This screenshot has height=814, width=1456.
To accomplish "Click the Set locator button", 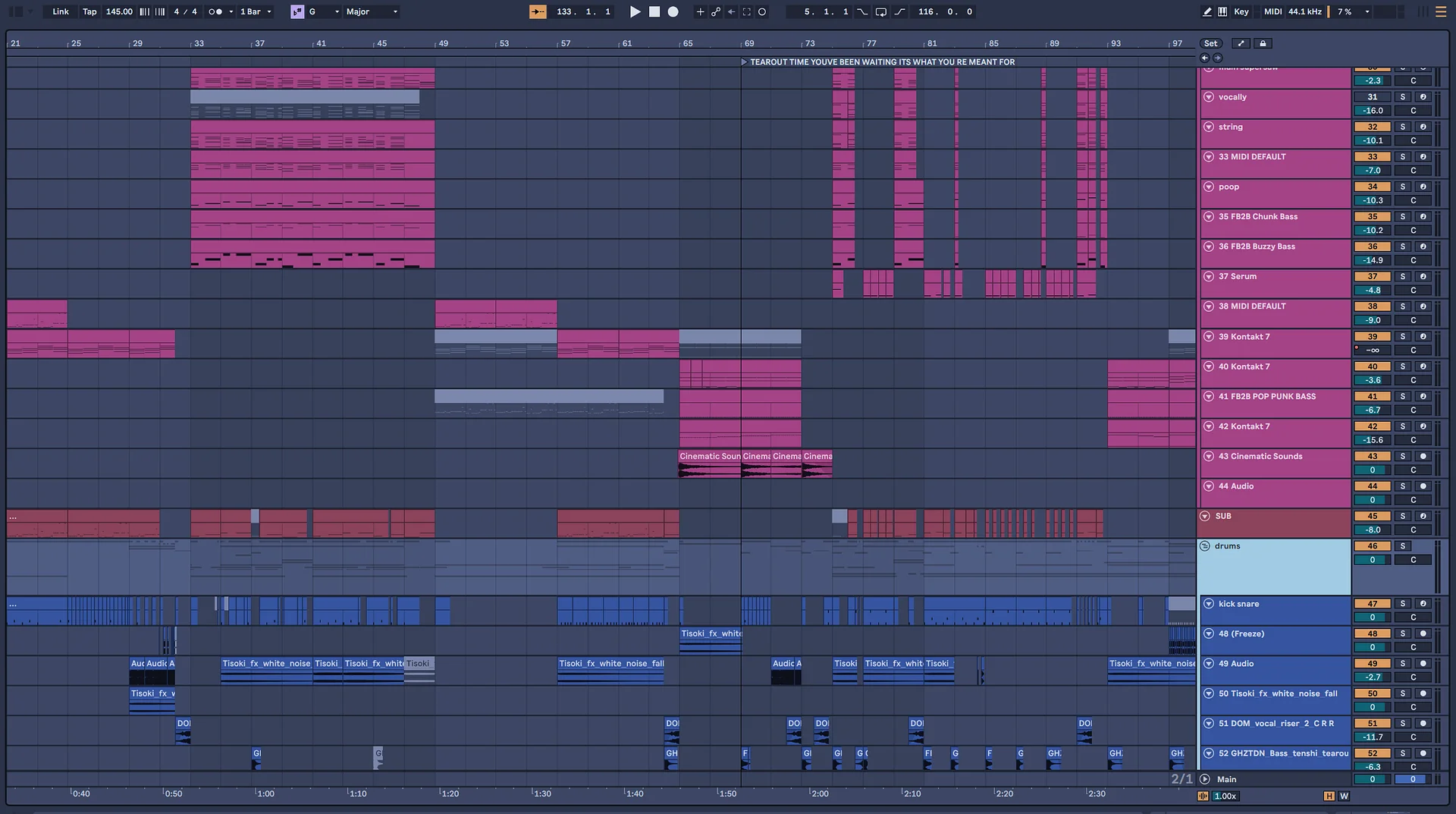I will point(1211,43).
